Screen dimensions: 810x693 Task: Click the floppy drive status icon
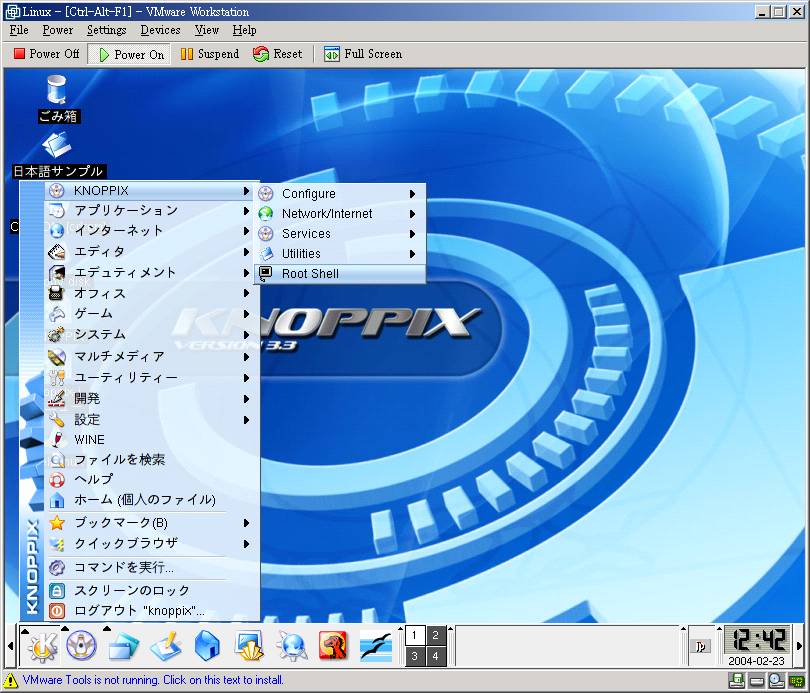coord(737,681)
